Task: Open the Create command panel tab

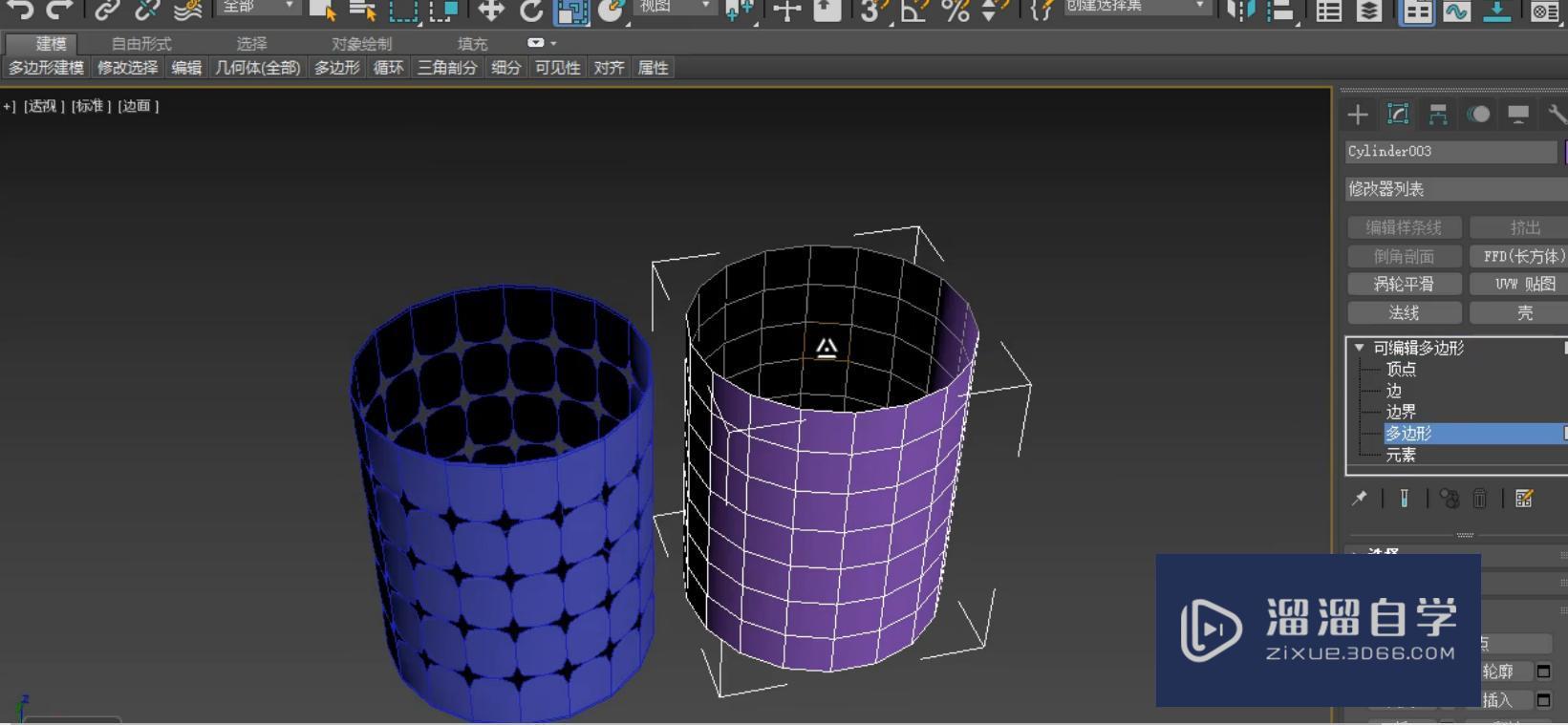Action: coord(1358,115)
